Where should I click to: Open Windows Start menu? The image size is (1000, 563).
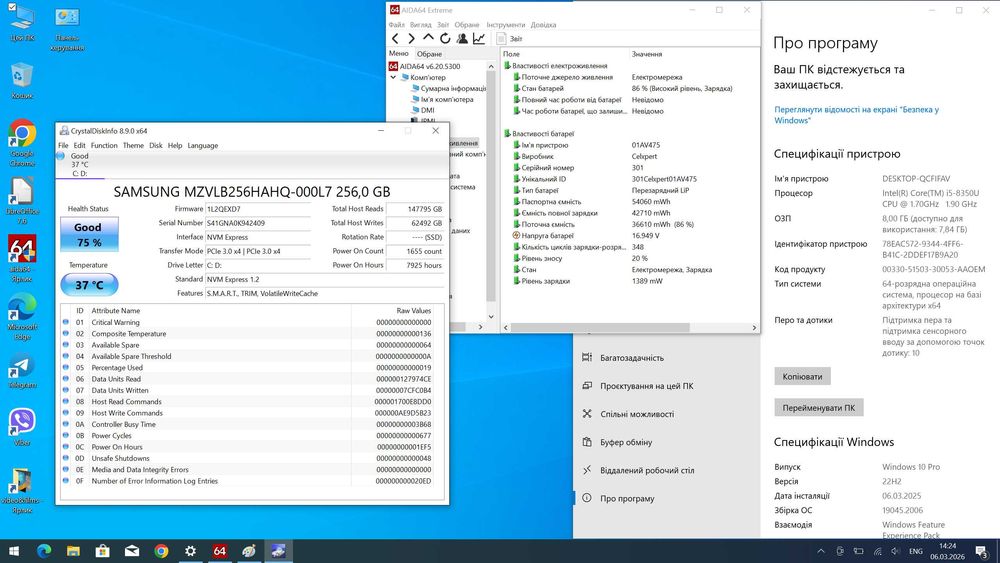click(14, 551)
